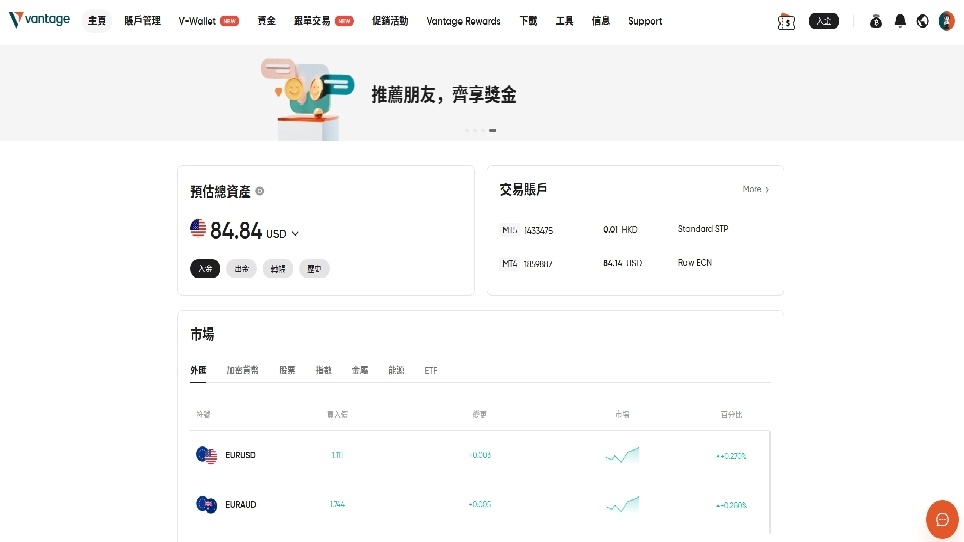Open the money bag rewards icon
The image size is (964, 542).
point(876,22)
